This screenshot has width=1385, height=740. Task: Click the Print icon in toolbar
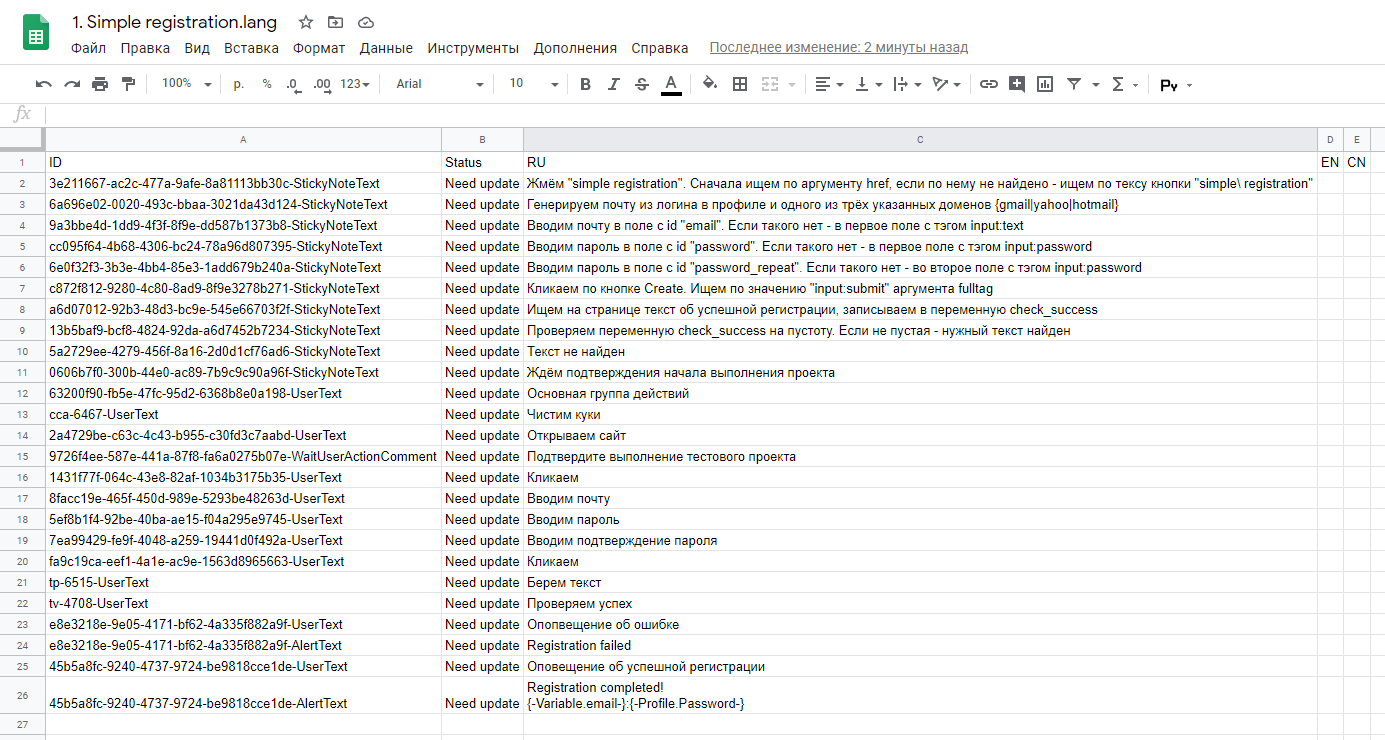point(100,84)
